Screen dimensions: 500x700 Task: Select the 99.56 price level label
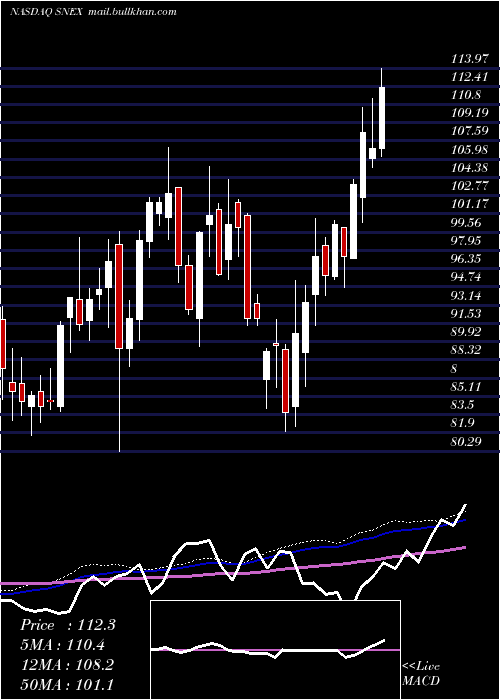(x=466, y=223)
